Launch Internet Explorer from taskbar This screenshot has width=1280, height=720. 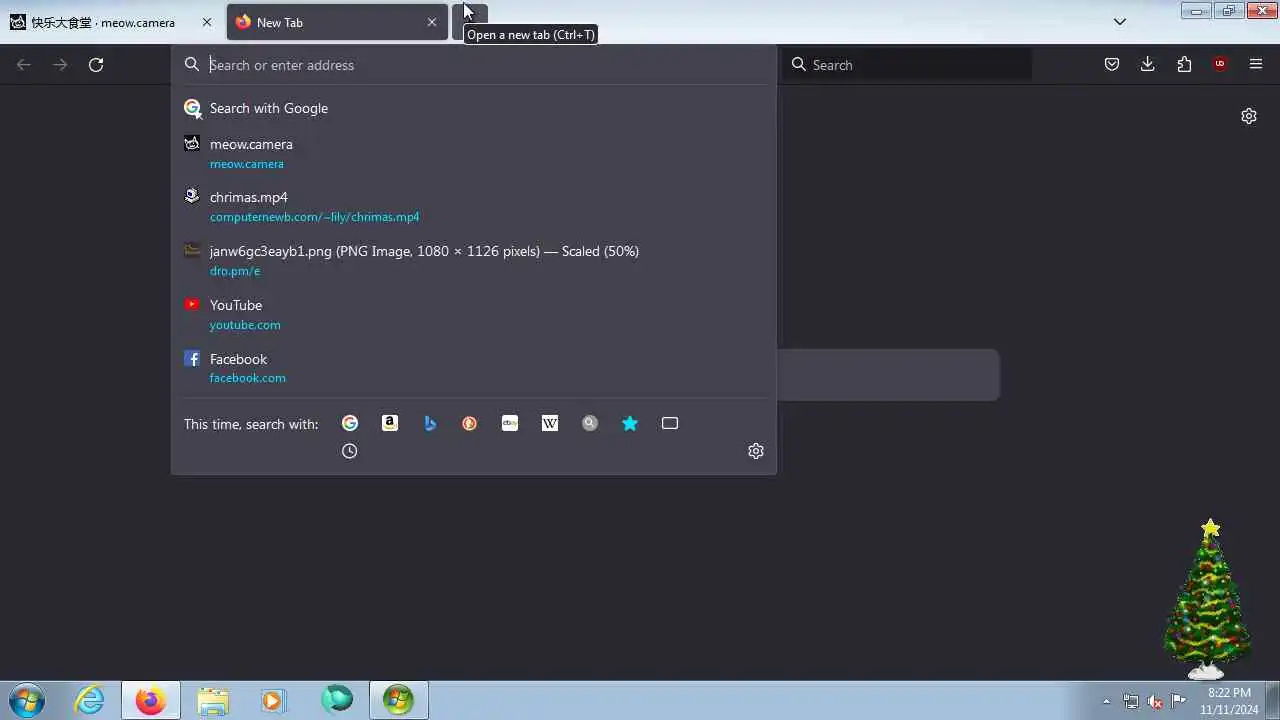(x=90, y=700)
